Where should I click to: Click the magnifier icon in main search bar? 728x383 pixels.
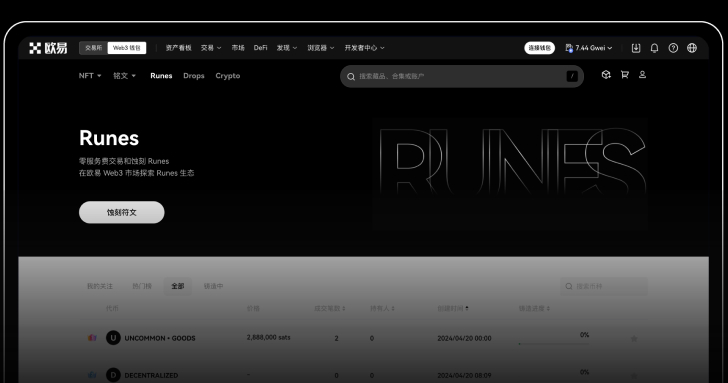351,77
